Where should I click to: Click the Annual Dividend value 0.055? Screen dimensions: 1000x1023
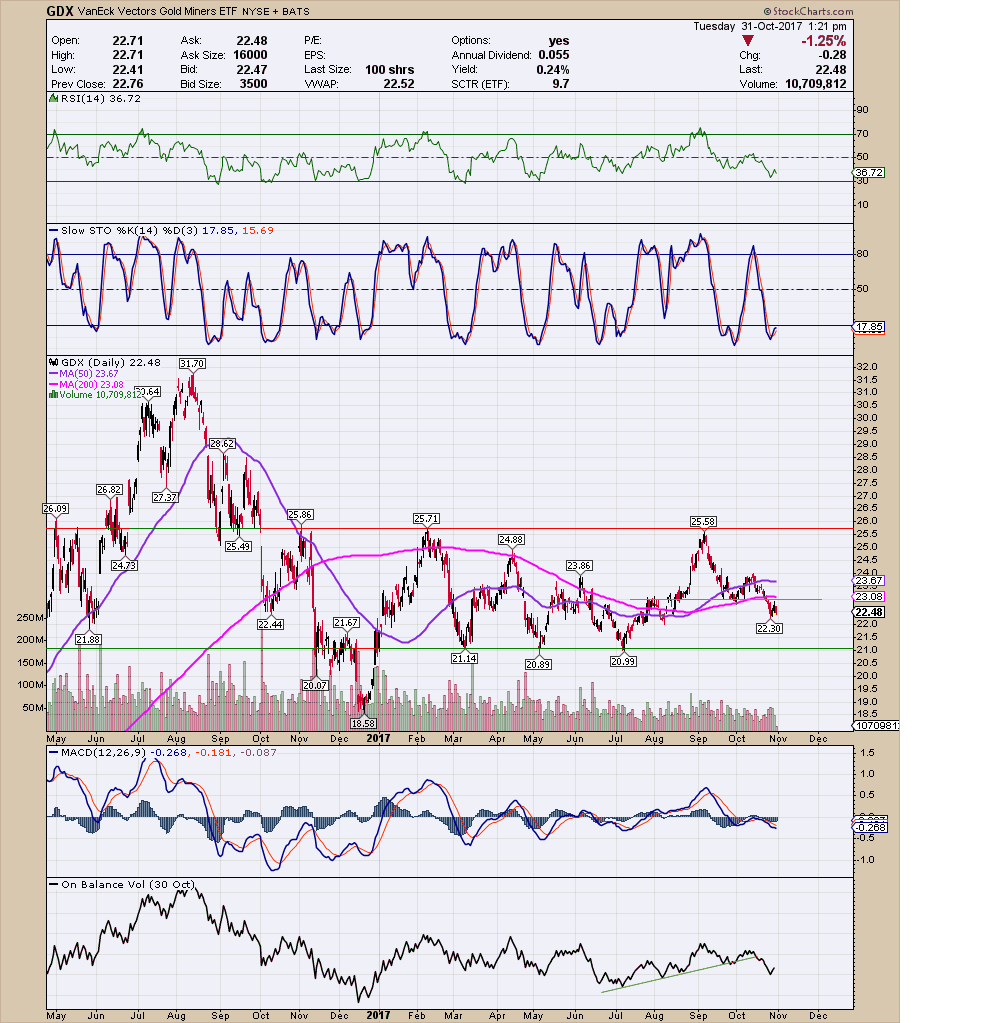click(x=553, y=55)
